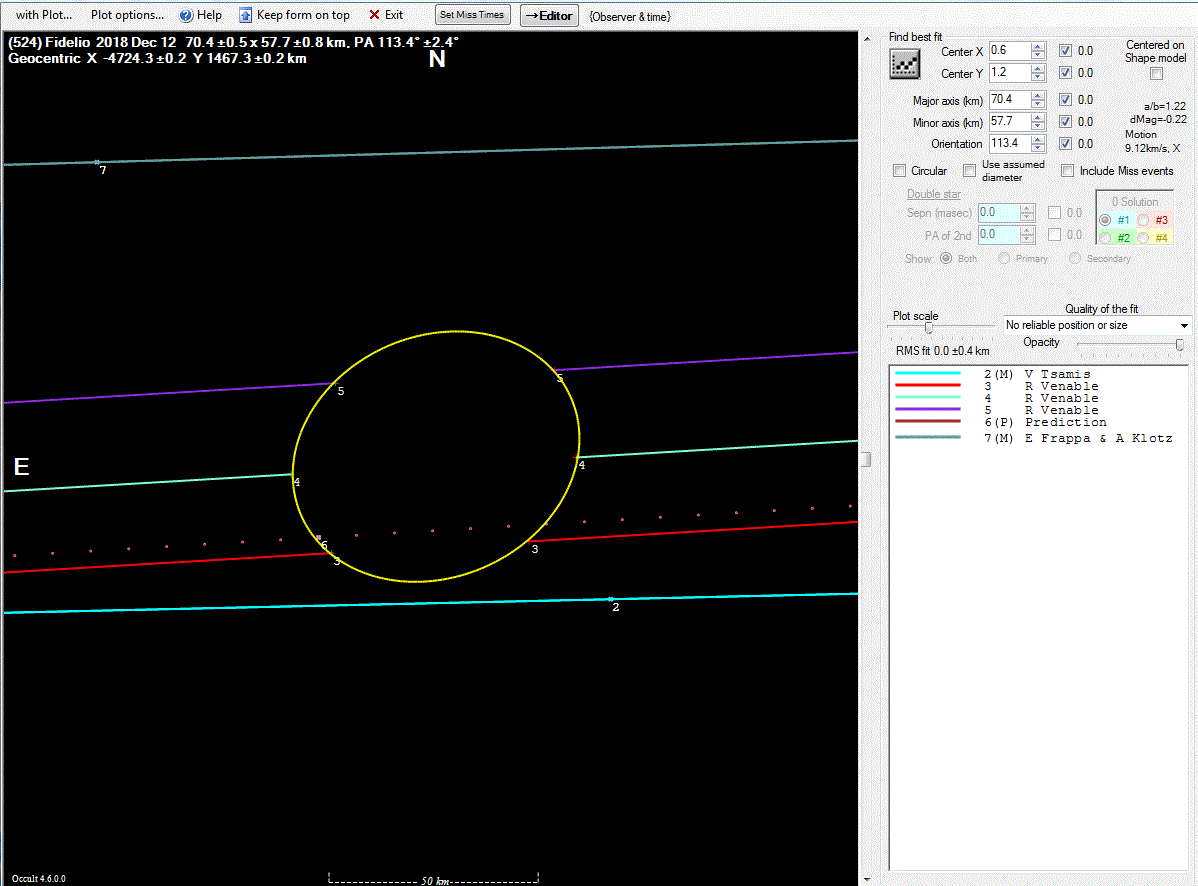This screenshot has height=886, width=1198.
Task: Click the RMS fit 0.0 ±0.4 km text
Action: 942,351
